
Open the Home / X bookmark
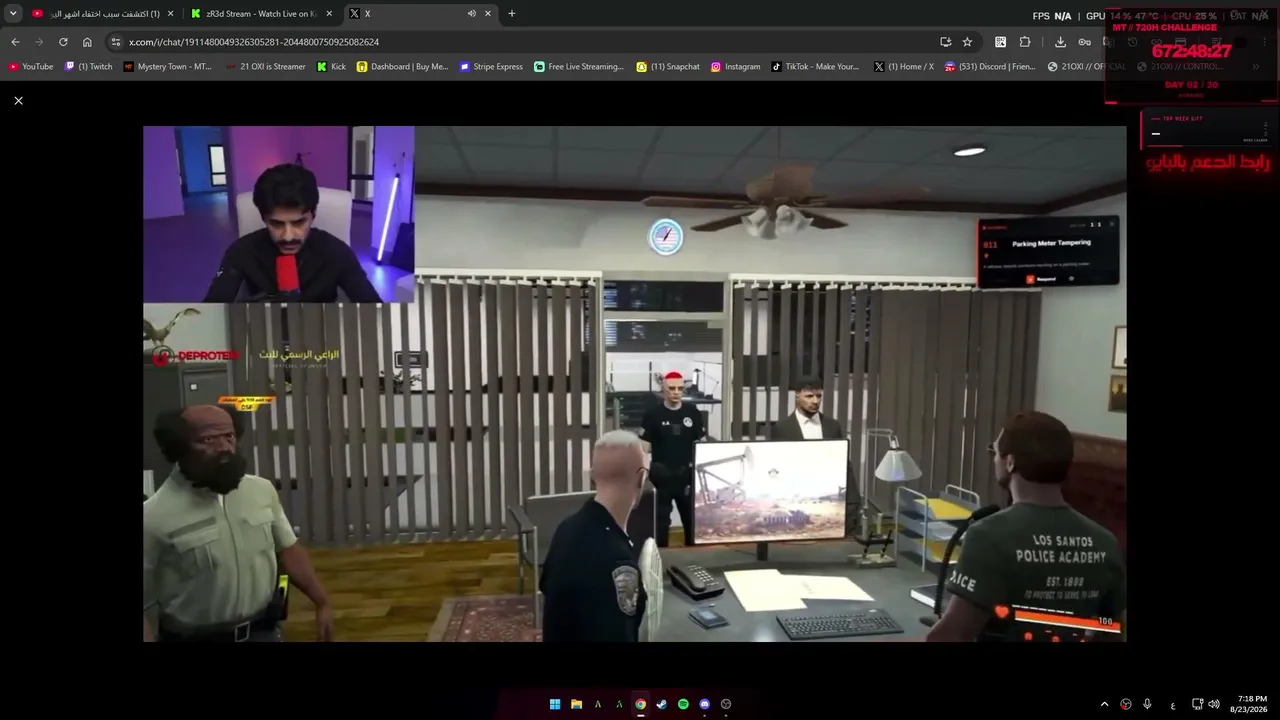coord(904,67)
